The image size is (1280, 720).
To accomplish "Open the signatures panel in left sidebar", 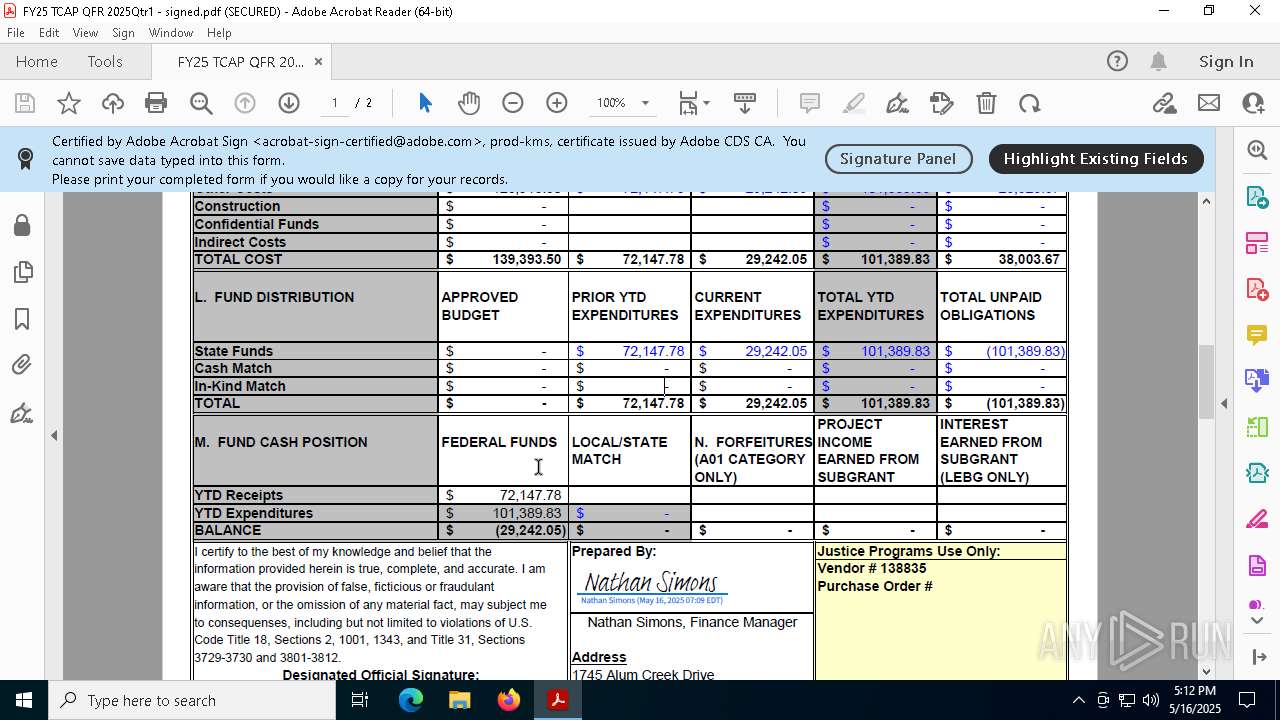I will tap(22, 413).
